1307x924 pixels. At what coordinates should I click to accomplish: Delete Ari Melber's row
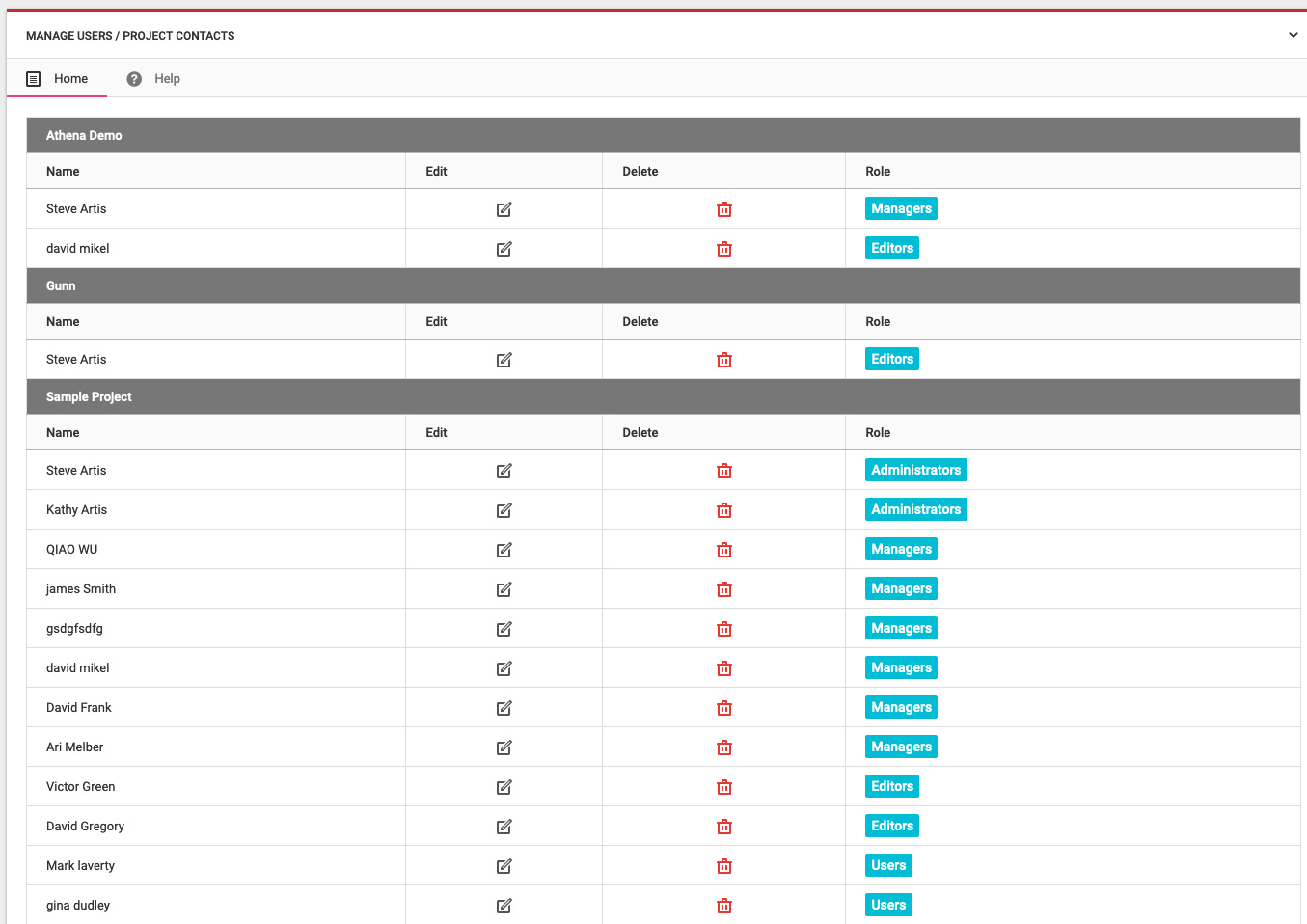[723, 747]
